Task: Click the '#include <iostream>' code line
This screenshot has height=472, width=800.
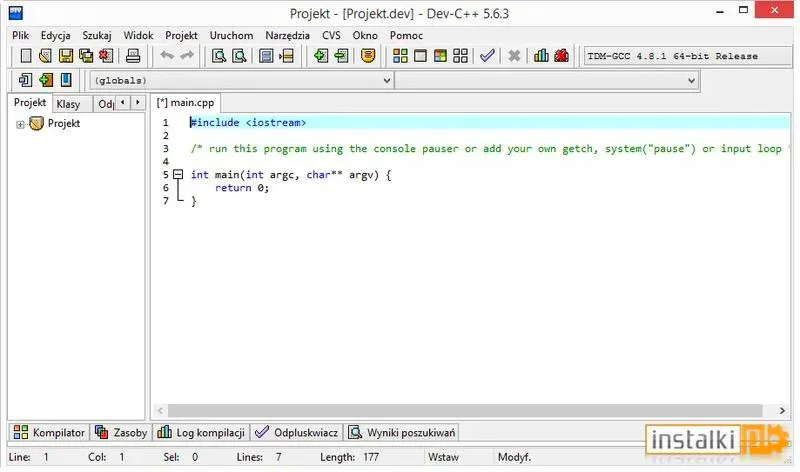Action: [x=248, y=123]
